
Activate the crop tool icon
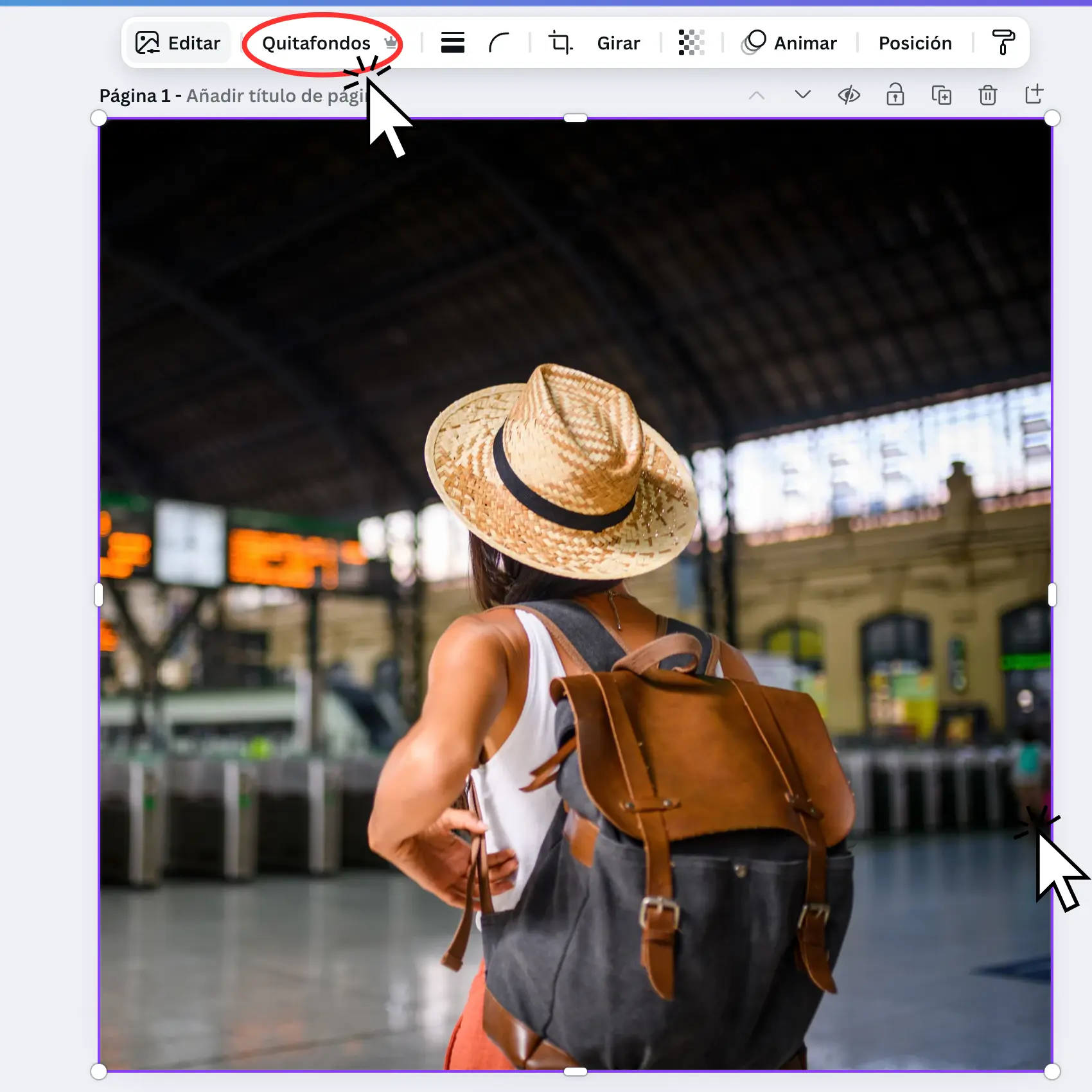point(560,43)
